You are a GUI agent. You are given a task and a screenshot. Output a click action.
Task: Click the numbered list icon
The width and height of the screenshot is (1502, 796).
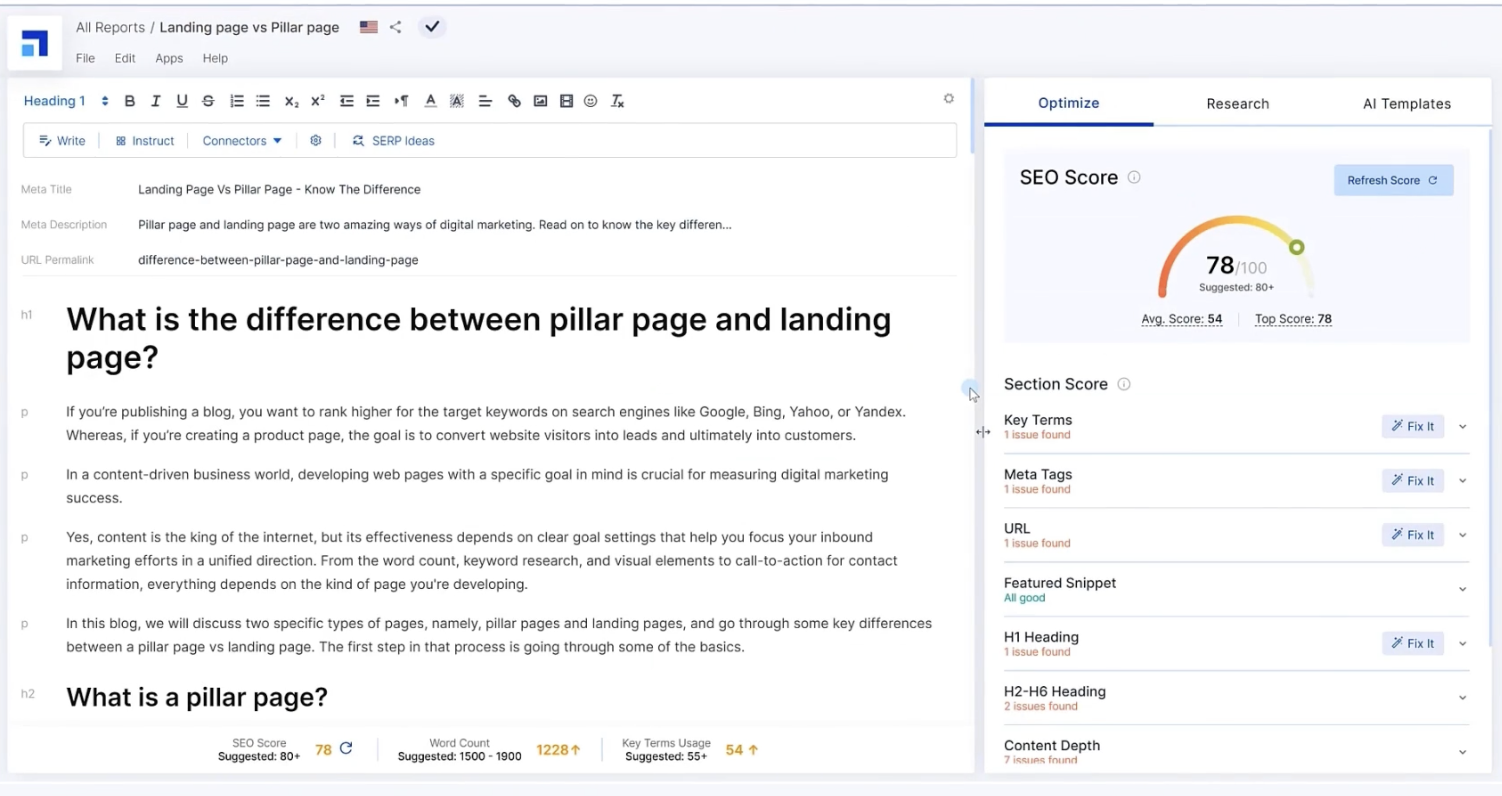[237, 101]
